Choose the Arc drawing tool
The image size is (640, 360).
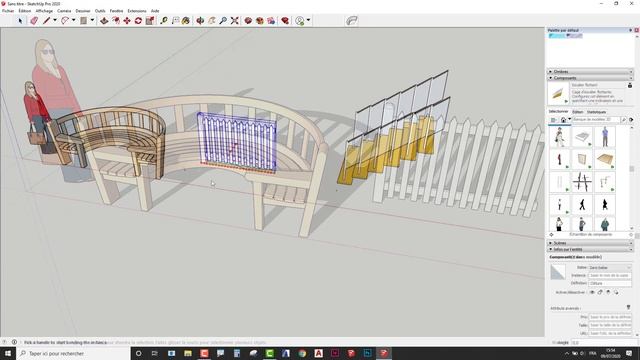65,21
